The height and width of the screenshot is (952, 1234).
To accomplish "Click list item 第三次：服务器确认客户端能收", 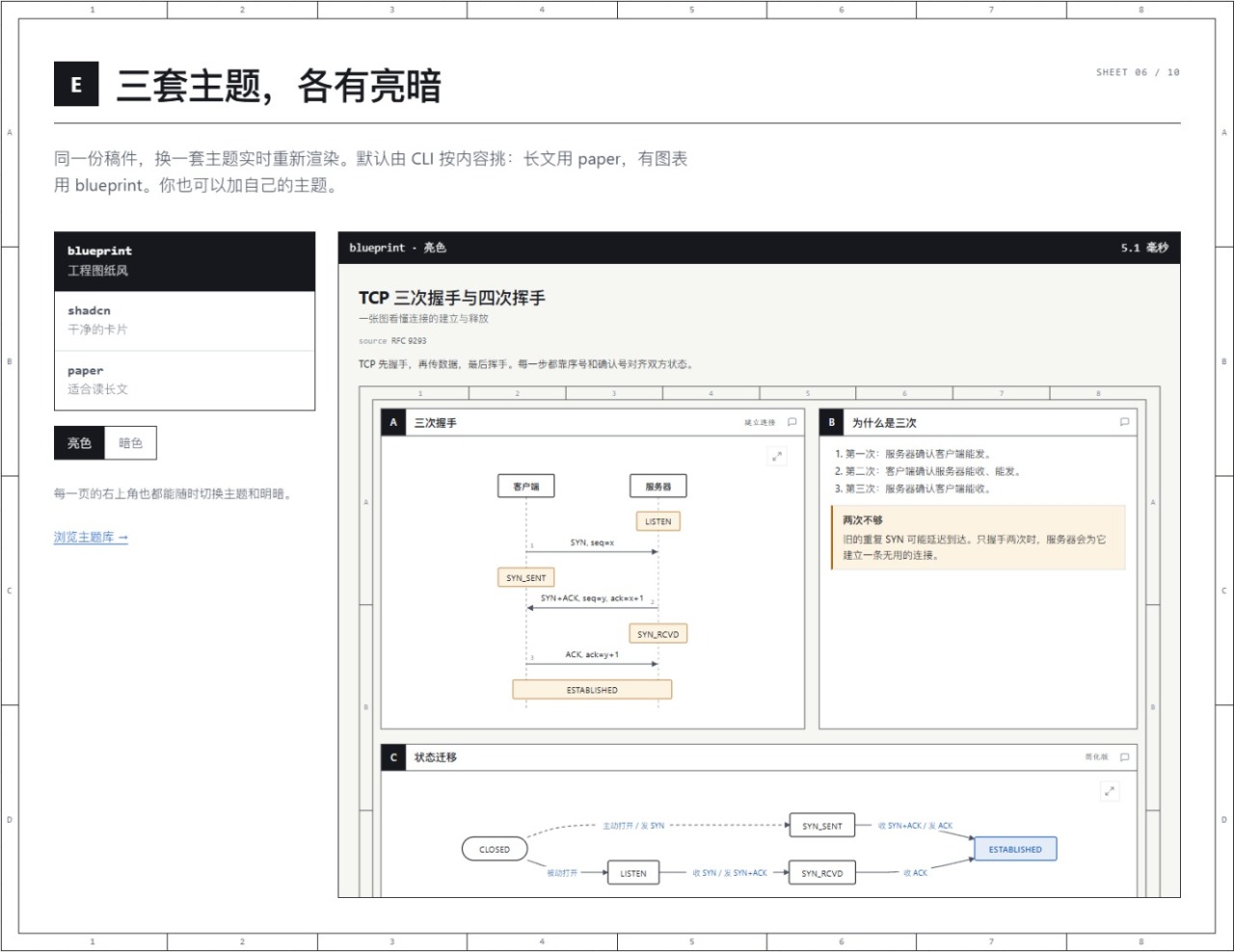I will [913, 489].
